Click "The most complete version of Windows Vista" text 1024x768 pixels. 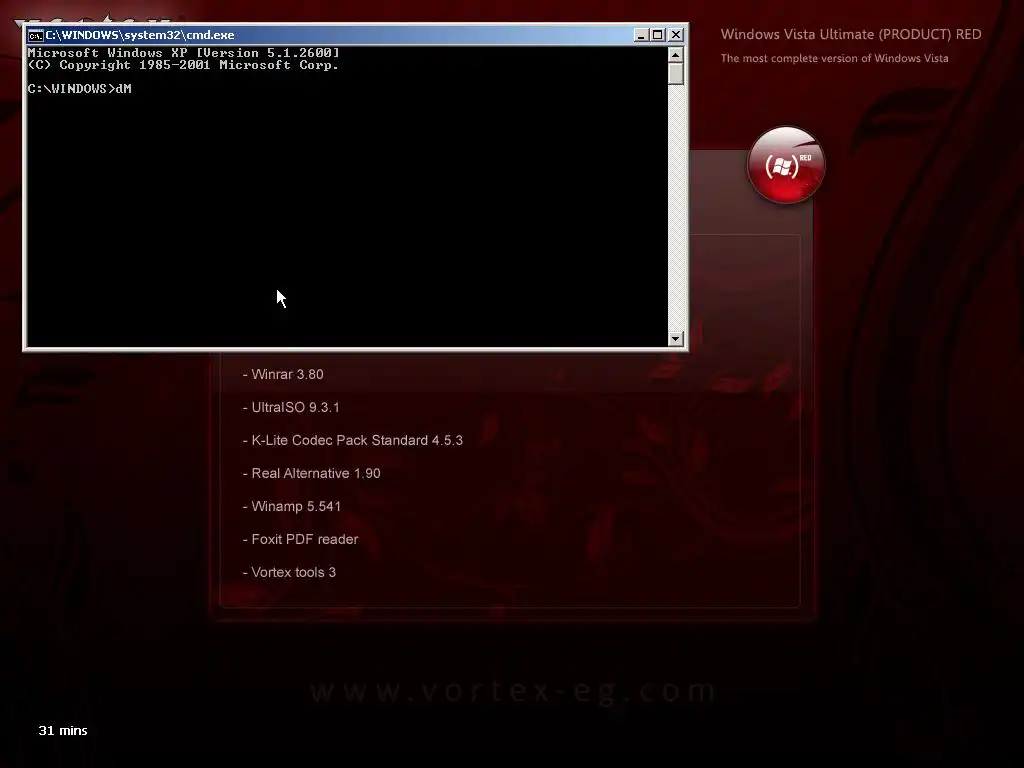(835, 58)
